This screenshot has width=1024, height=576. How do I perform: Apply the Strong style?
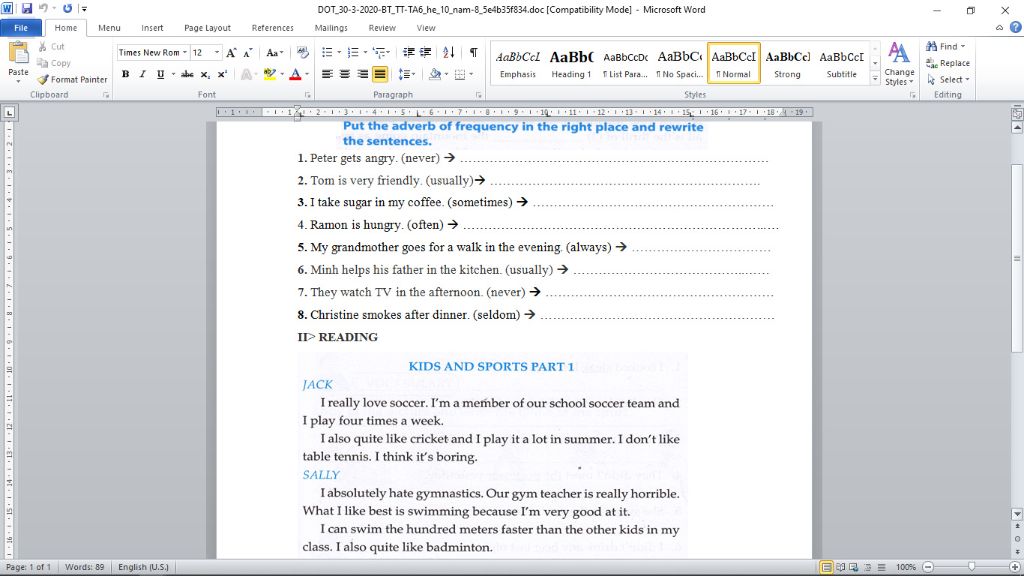click(788, 63)
